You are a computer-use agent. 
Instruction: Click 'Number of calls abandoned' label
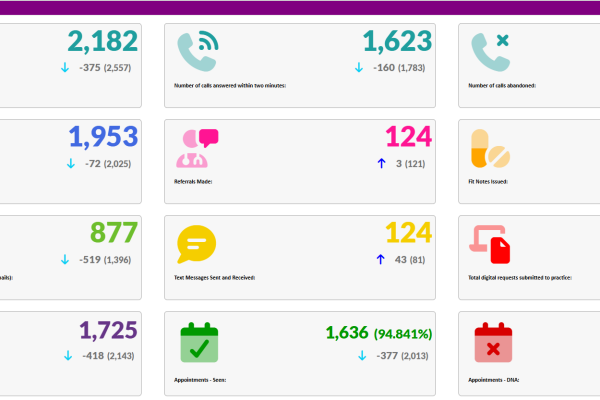coord(502,86)
